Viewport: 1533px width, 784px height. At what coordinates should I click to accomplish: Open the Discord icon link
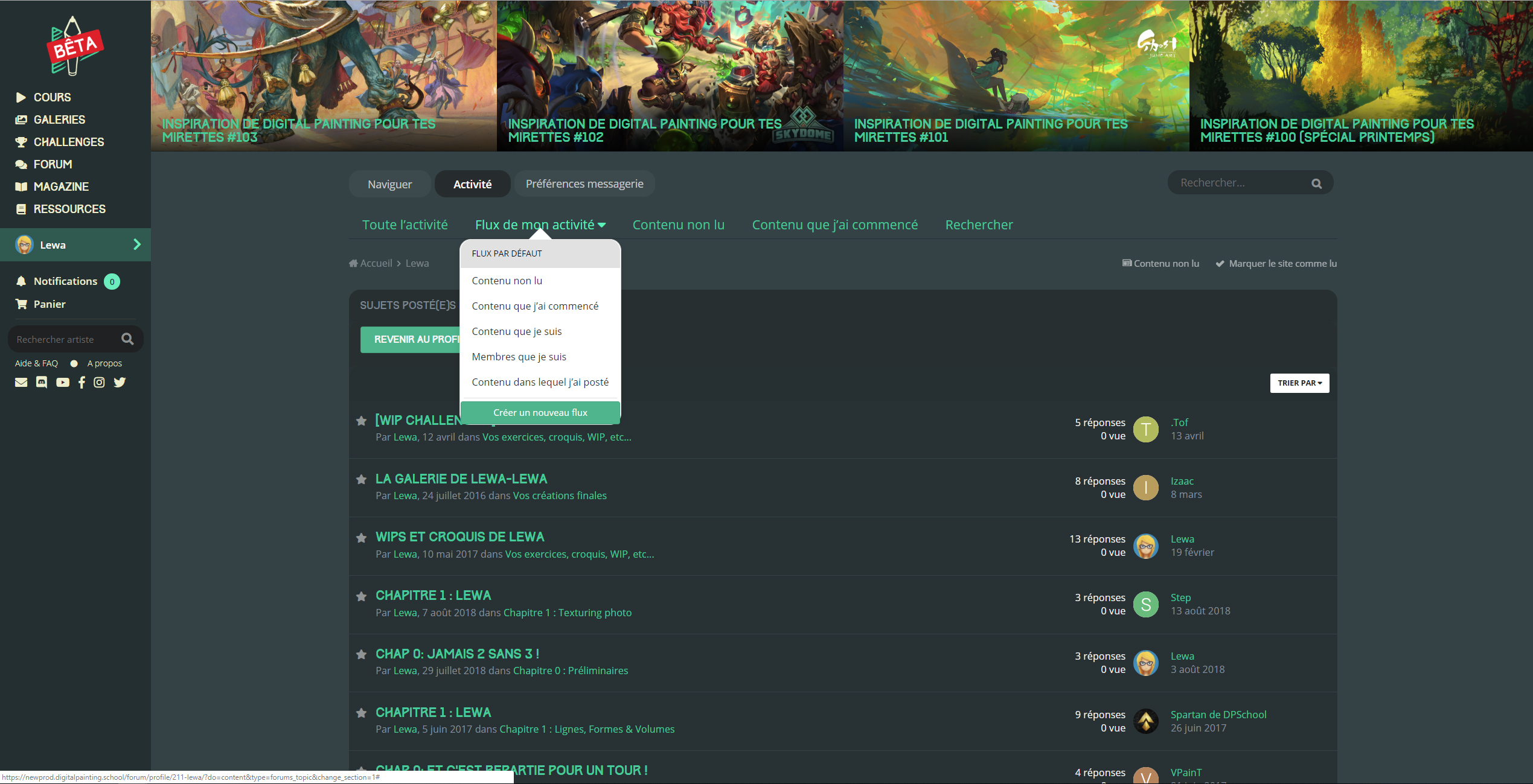[x=42, y=382]
